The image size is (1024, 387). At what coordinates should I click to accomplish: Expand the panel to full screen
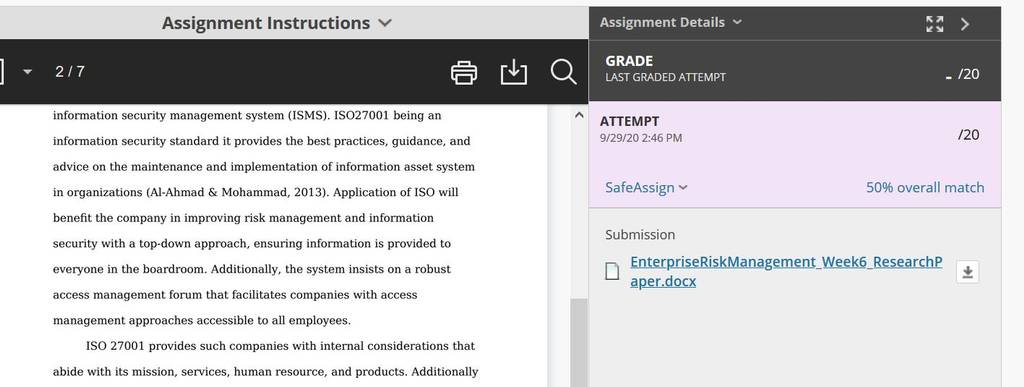[935, 24]
